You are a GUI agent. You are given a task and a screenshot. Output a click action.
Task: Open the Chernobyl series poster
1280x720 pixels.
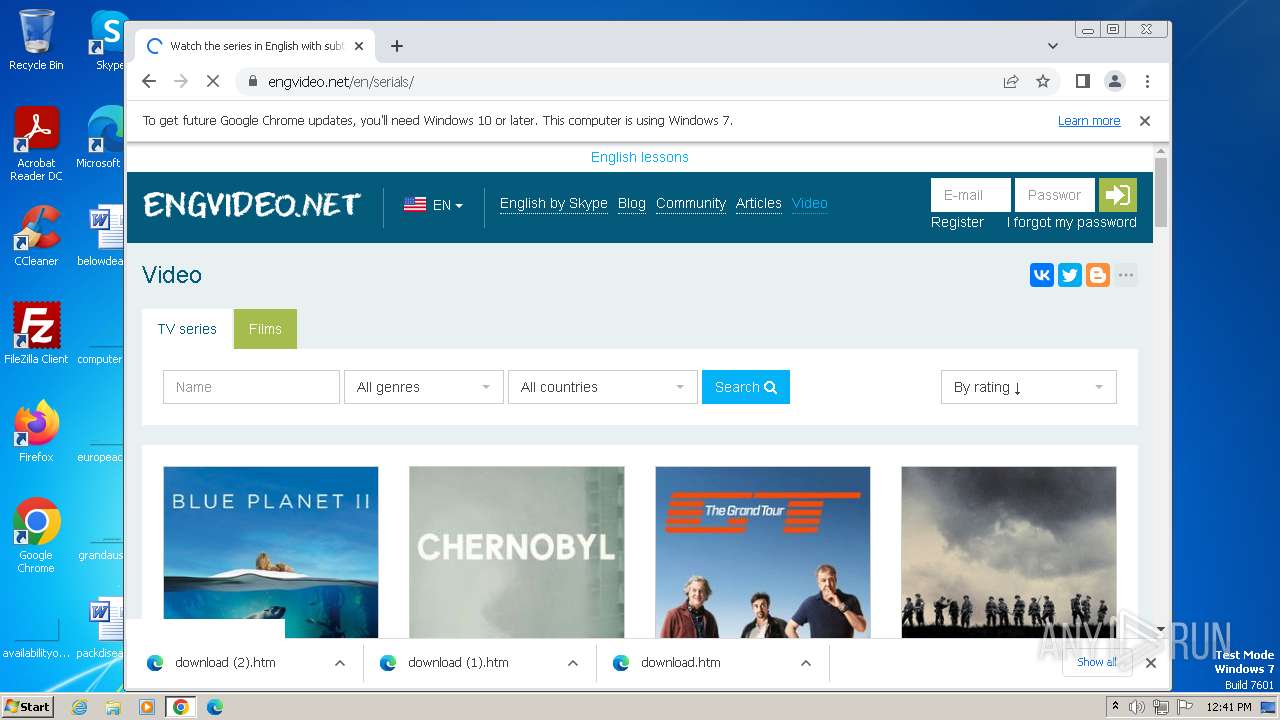(517, 552)
